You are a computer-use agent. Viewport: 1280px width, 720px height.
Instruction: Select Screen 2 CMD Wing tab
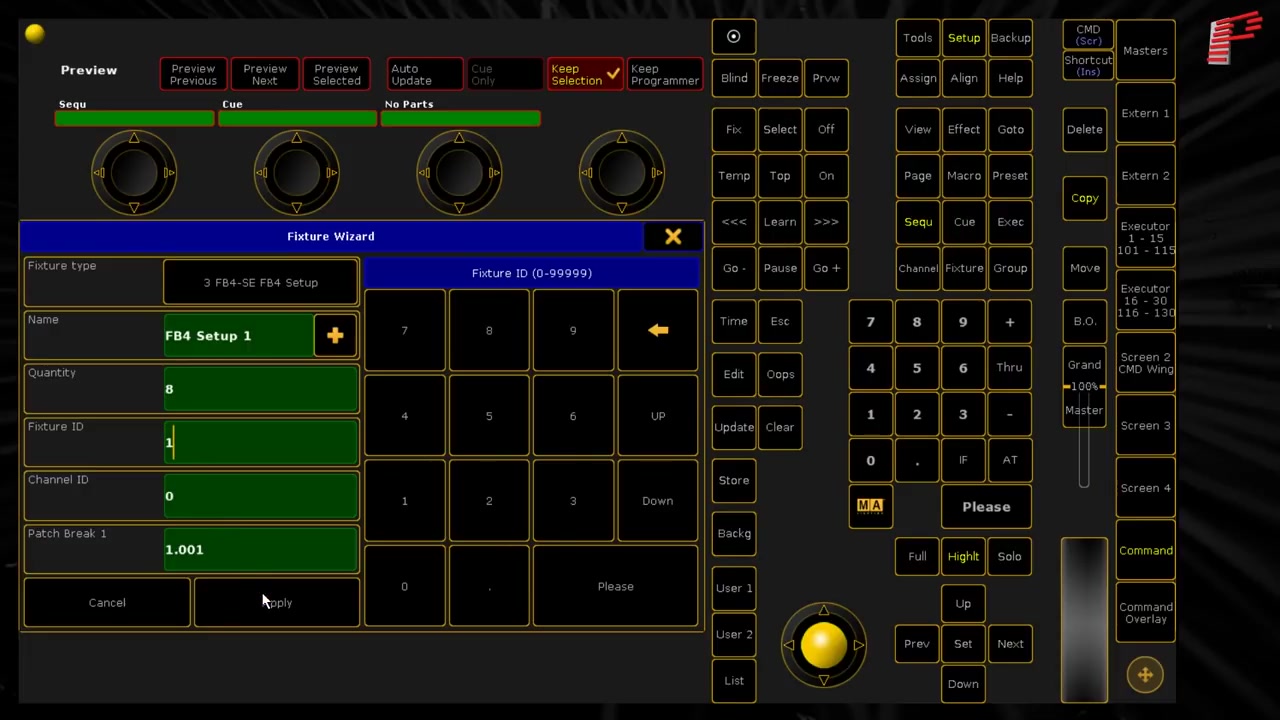(x=1145, y=363)
